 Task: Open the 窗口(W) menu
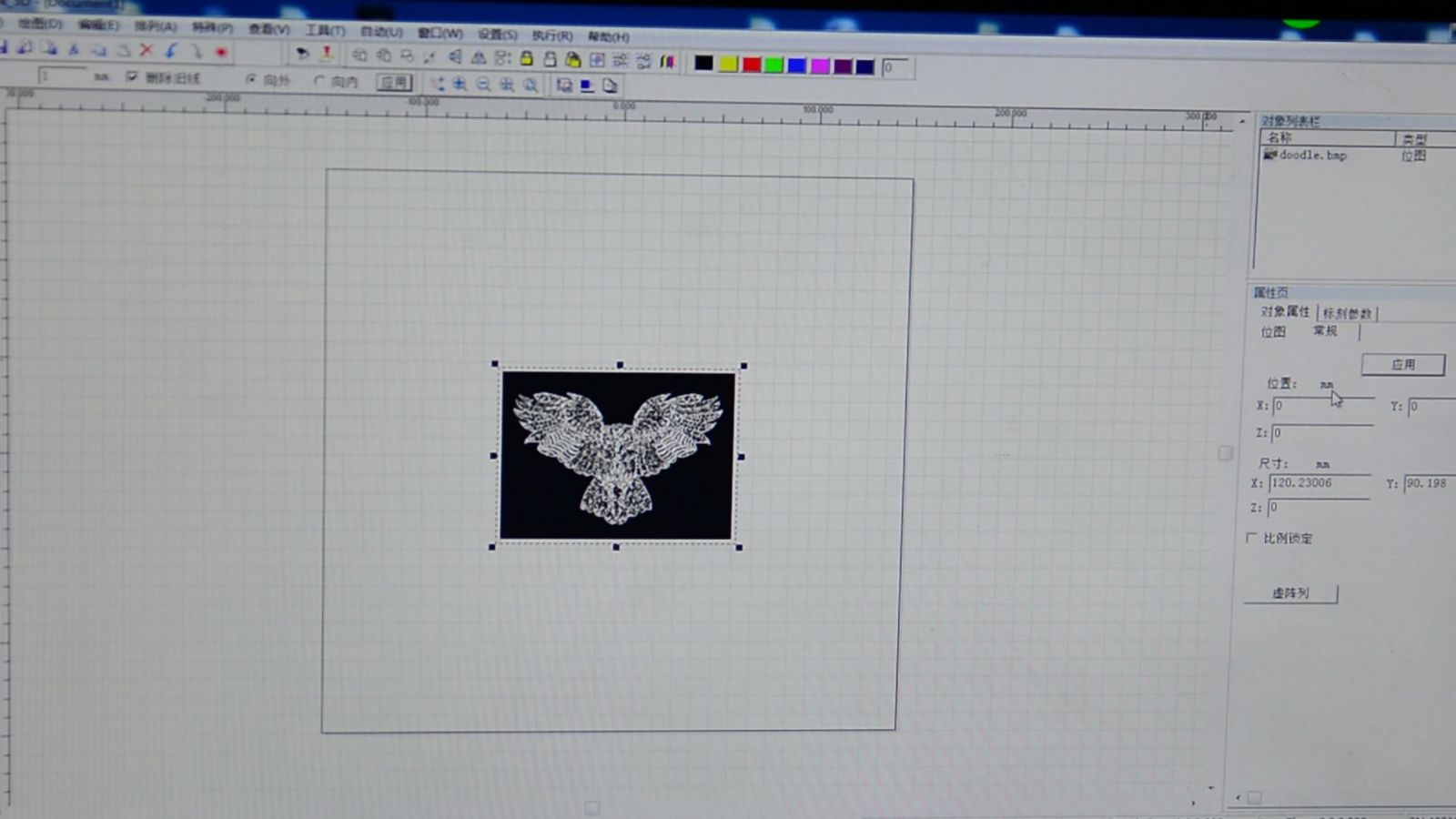(440, 33)
